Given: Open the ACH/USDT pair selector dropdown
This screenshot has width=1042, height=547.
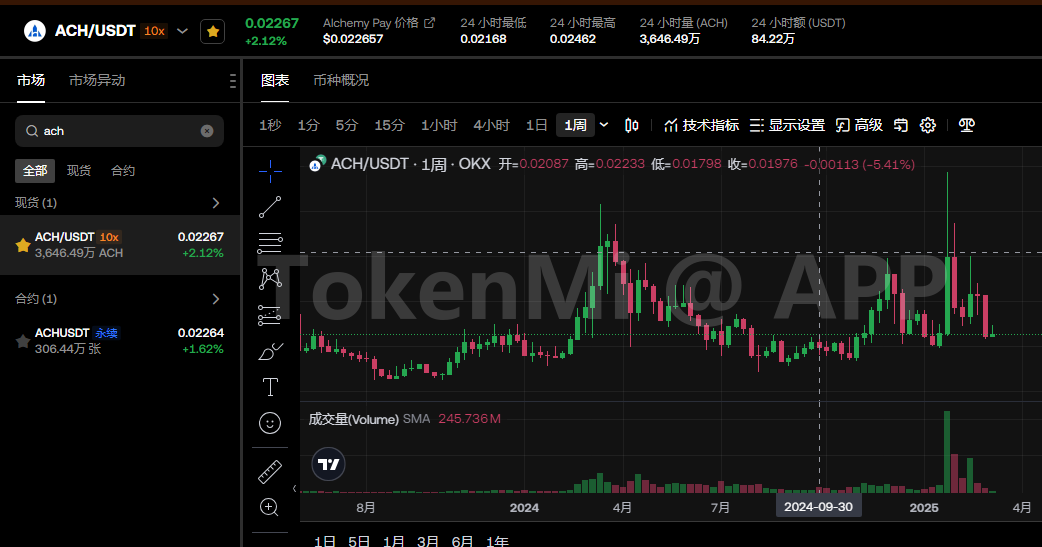Looking at the screenshot, I should [x=182, y=31].
